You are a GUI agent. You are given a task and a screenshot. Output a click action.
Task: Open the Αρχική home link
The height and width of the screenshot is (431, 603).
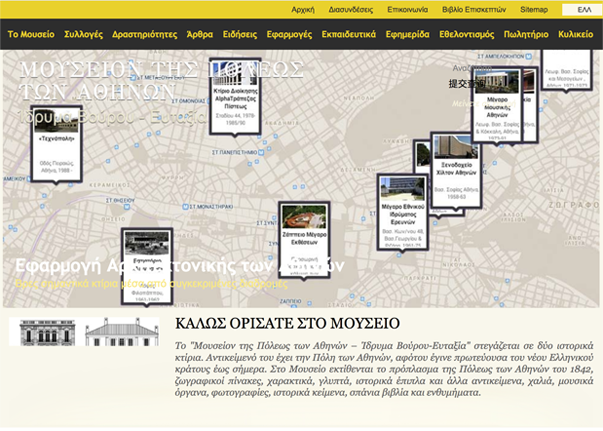(x=303, y=10)
